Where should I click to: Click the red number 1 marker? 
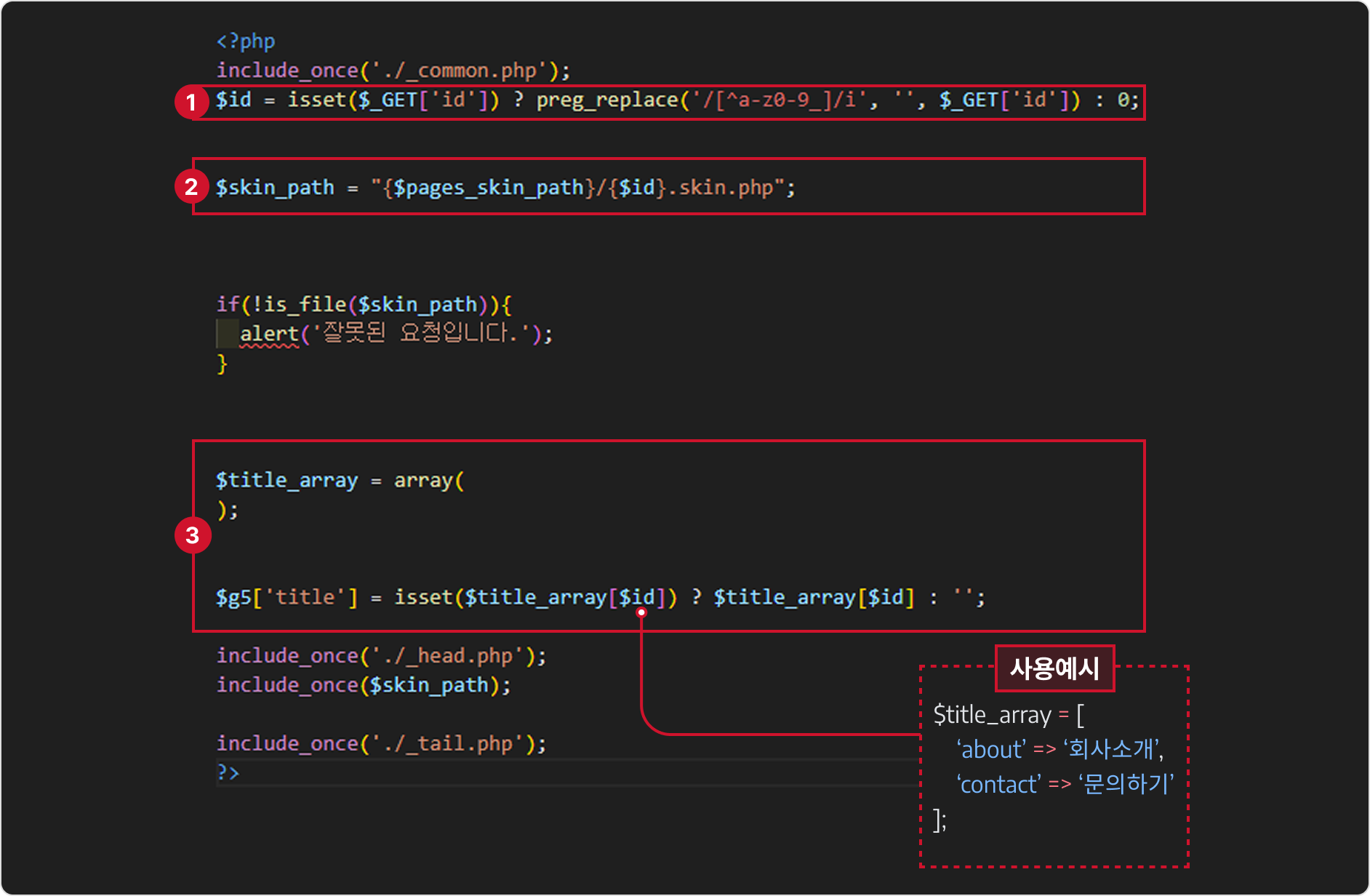point(191,102)
